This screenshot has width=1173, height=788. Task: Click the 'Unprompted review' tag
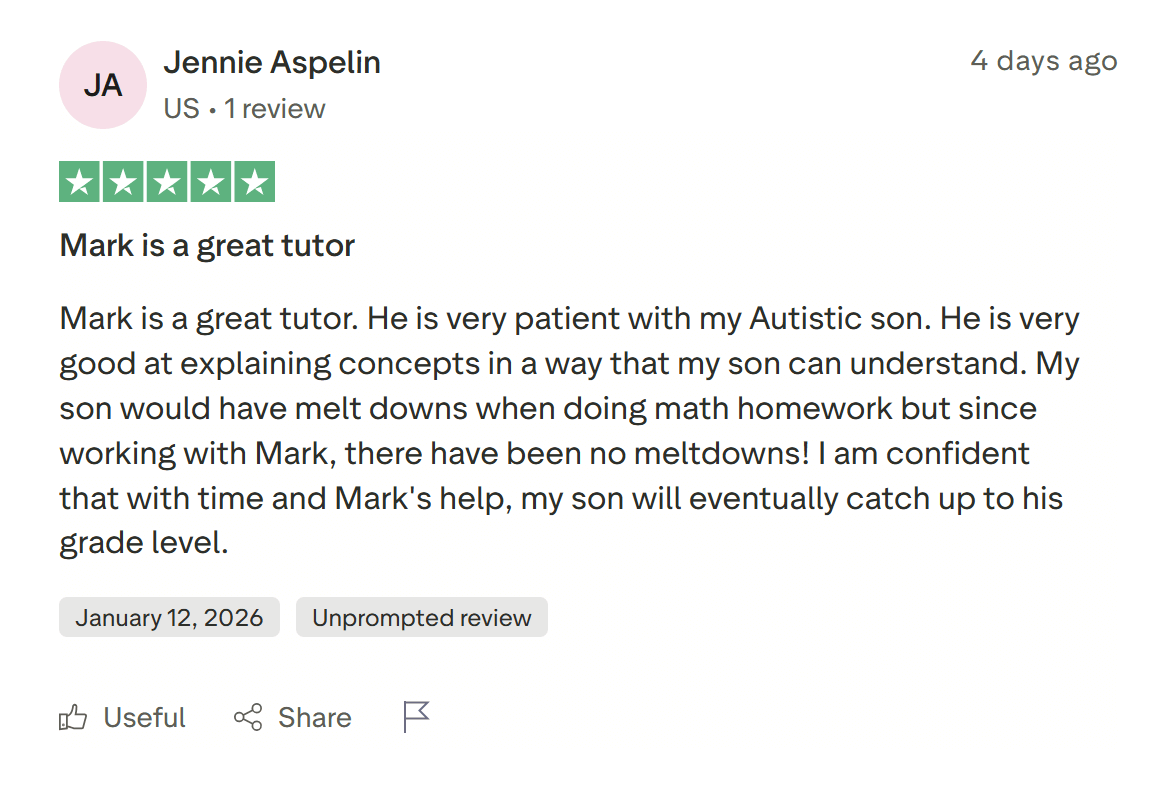click(421, 617)
